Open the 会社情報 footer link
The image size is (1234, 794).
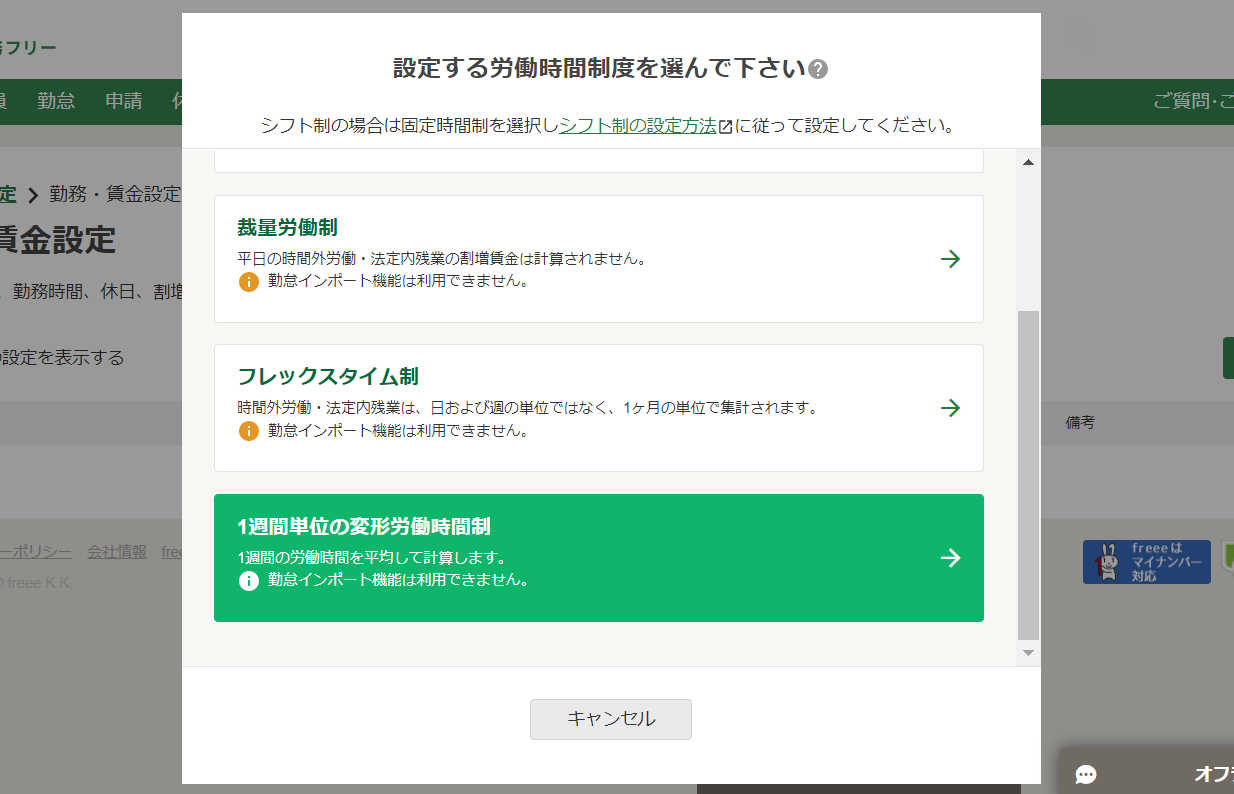click(117, 551)
